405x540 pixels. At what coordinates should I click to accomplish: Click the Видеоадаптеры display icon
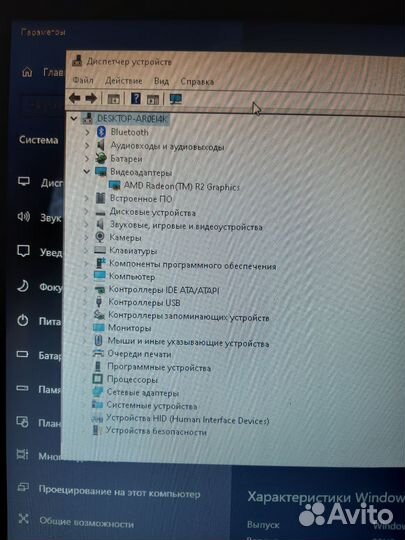[x=101, y=172]
